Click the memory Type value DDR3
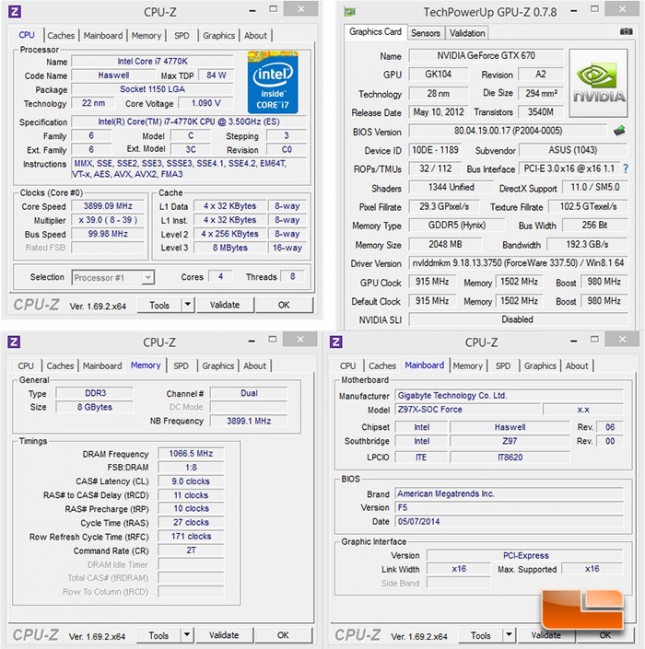 [x=95, y=393]
